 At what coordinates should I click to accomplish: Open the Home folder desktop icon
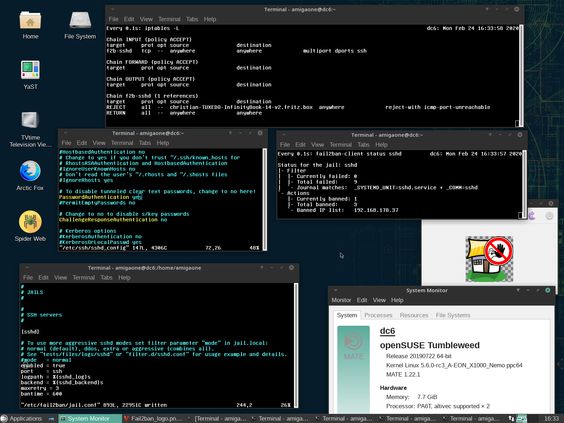coord(30,24)
